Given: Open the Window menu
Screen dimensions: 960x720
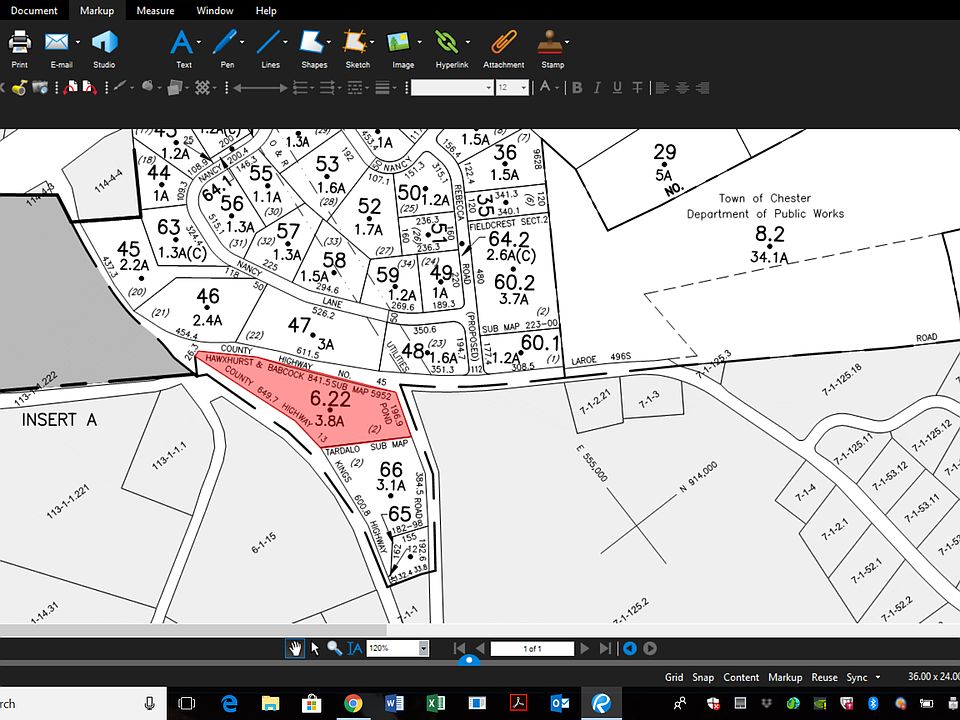Looking at the screenshot, I should tap(215, 10).
